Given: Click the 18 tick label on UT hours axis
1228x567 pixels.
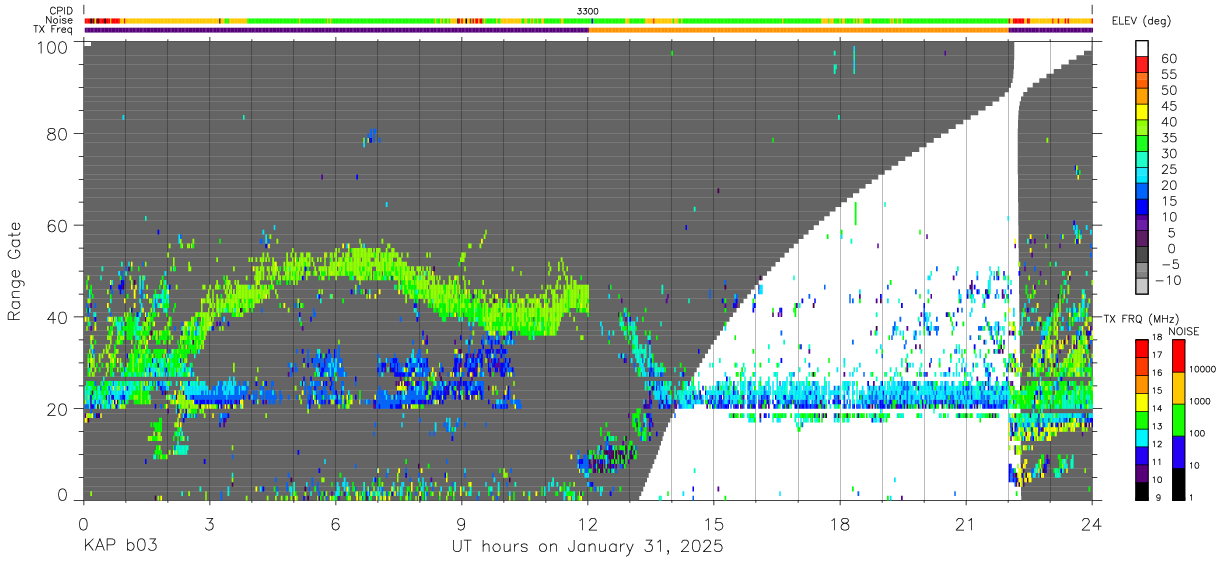Looking at the screenshot, I should [x=840, y=523].
